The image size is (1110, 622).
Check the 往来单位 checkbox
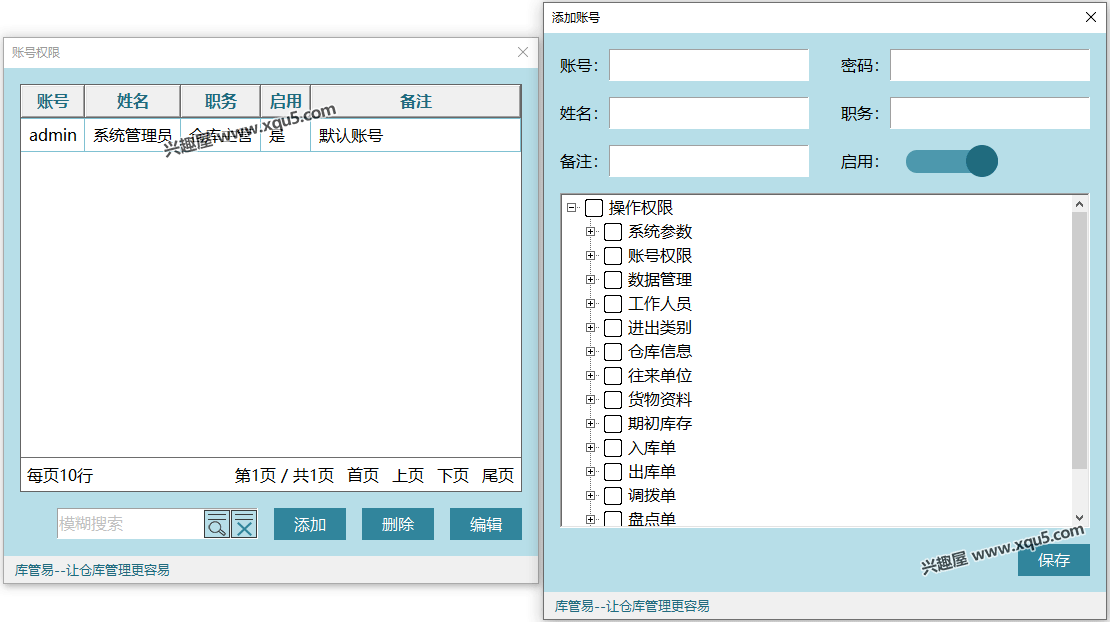[x=613, y=376]
